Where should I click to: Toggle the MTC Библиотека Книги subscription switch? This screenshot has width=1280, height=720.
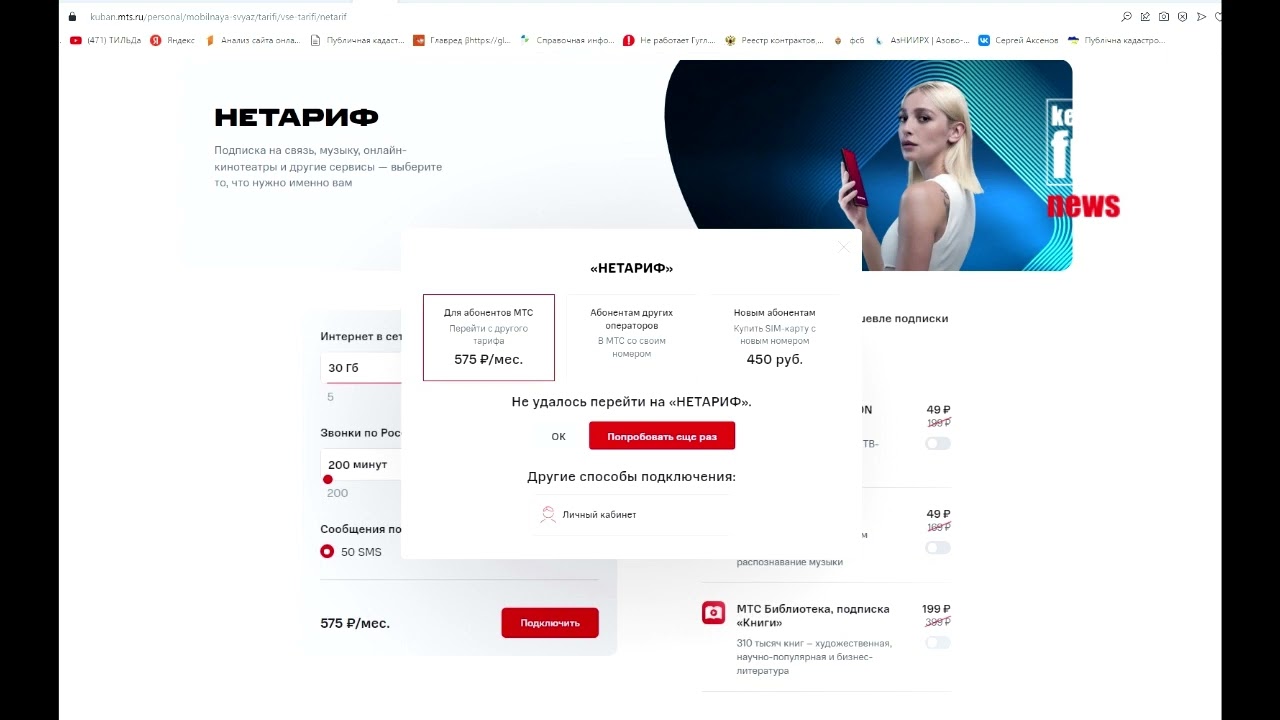937,642
